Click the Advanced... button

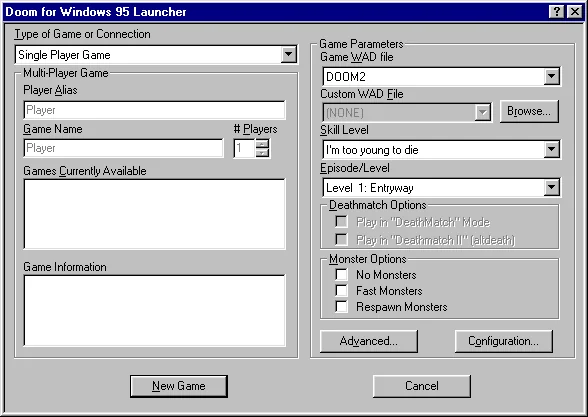pos(369,341)
